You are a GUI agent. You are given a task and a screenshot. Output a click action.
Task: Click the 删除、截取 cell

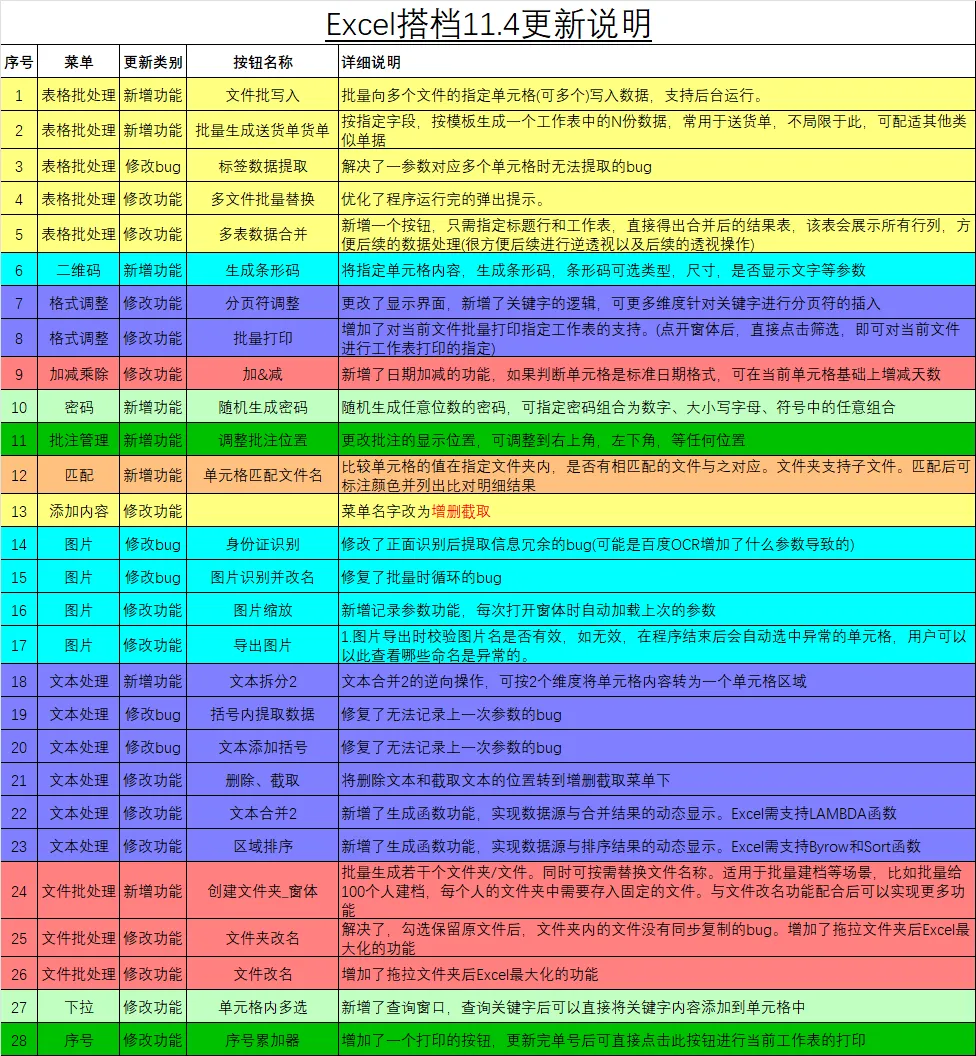pos(263,780)
